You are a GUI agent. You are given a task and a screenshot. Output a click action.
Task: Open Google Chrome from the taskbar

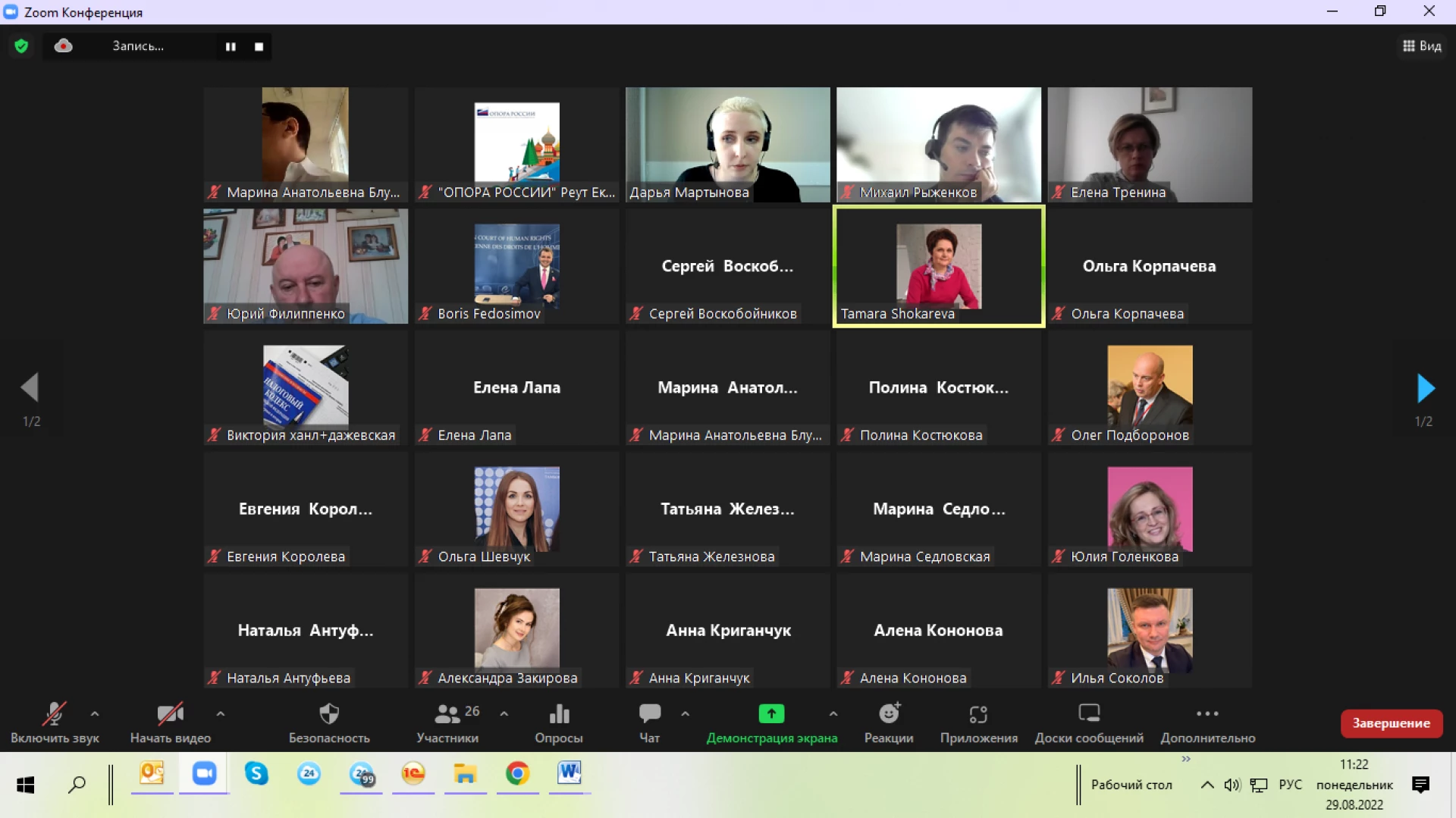tap(517, 773)
